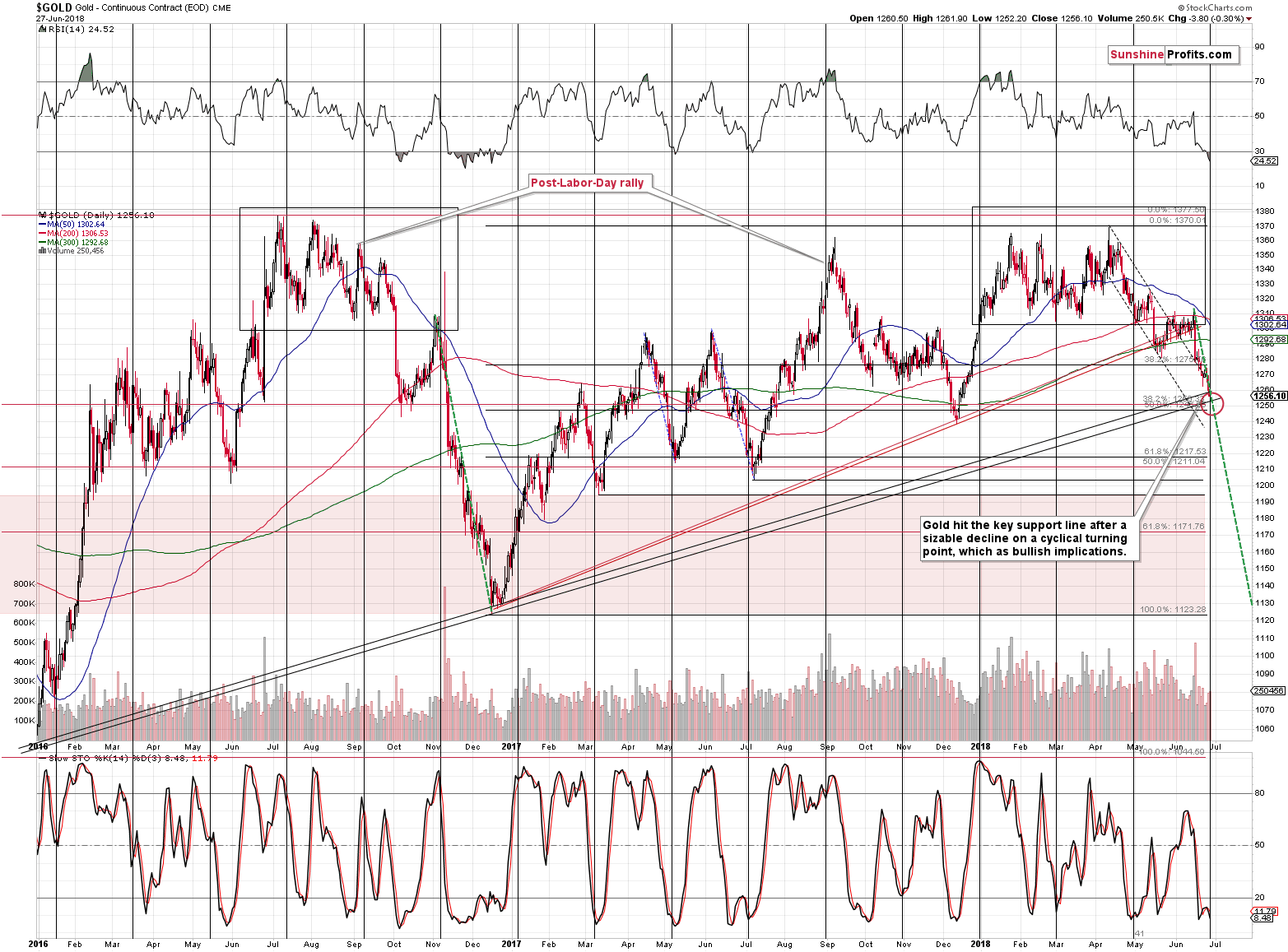Select the 'Low 1252.20' value
The image size is (1288, 952).
coord(998,18)
